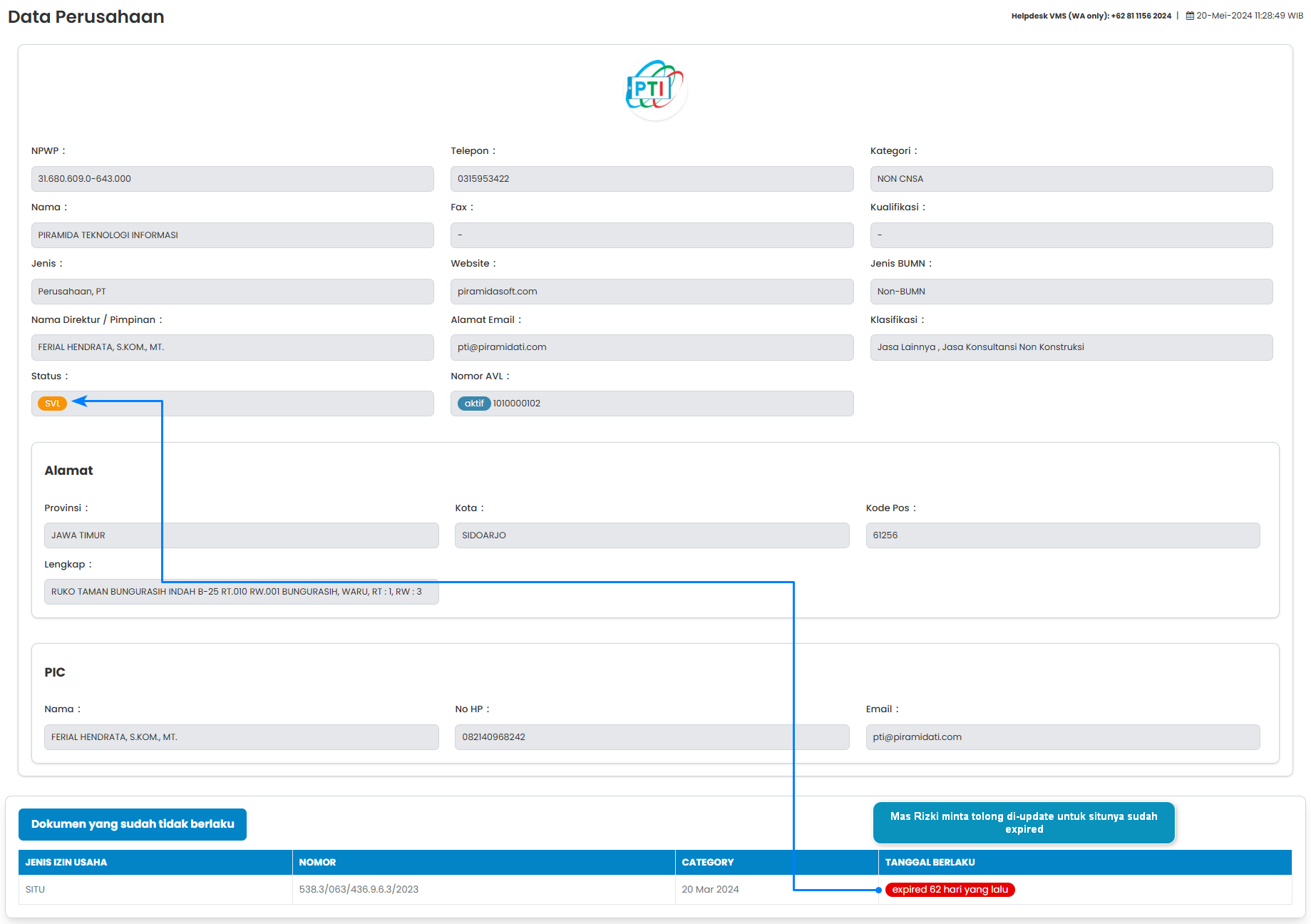
Task: Click the Kode Pos field 61256
Action: [1062, 535]
